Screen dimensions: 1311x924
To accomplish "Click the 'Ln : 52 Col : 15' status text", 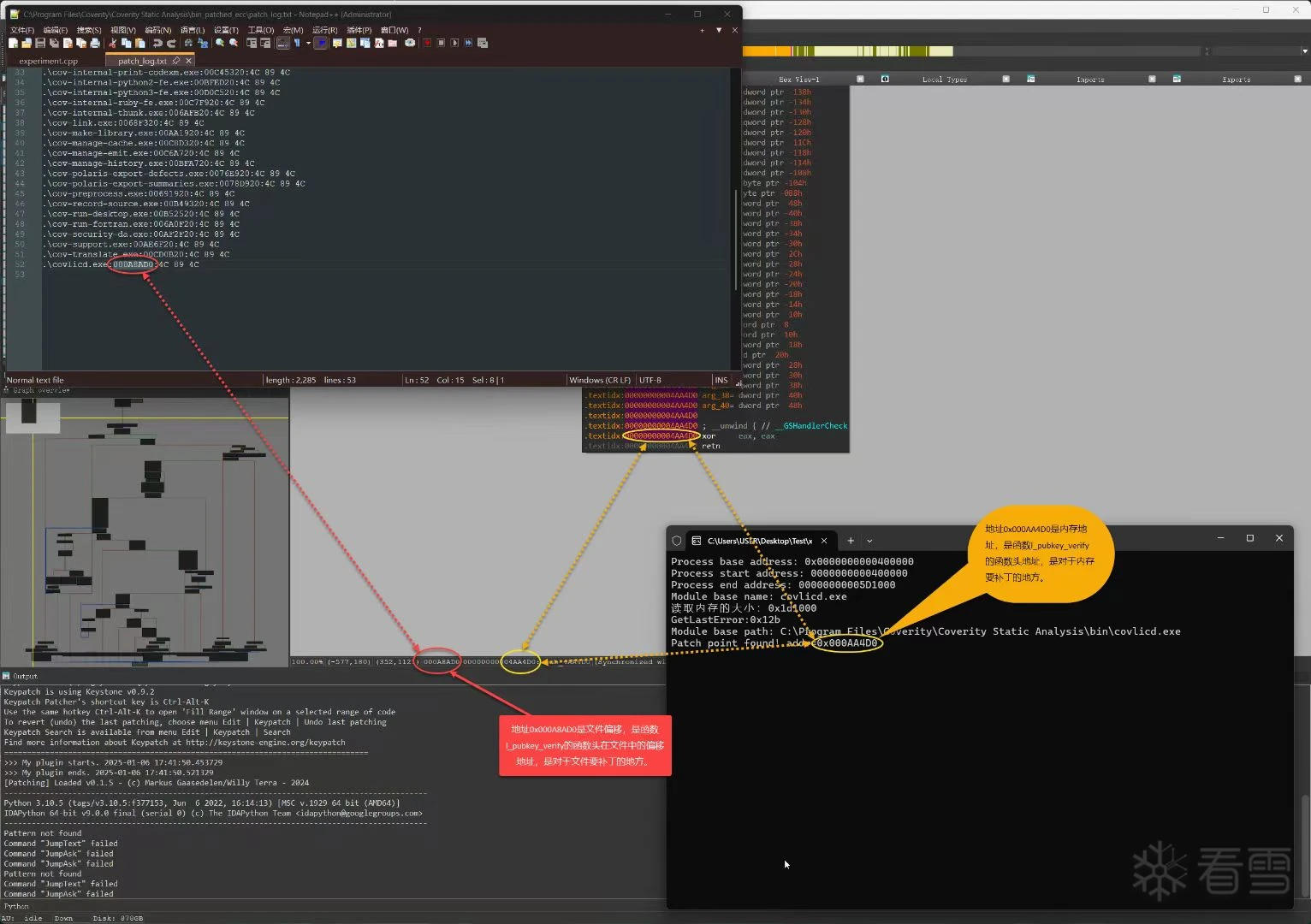I will pos(434,380).
